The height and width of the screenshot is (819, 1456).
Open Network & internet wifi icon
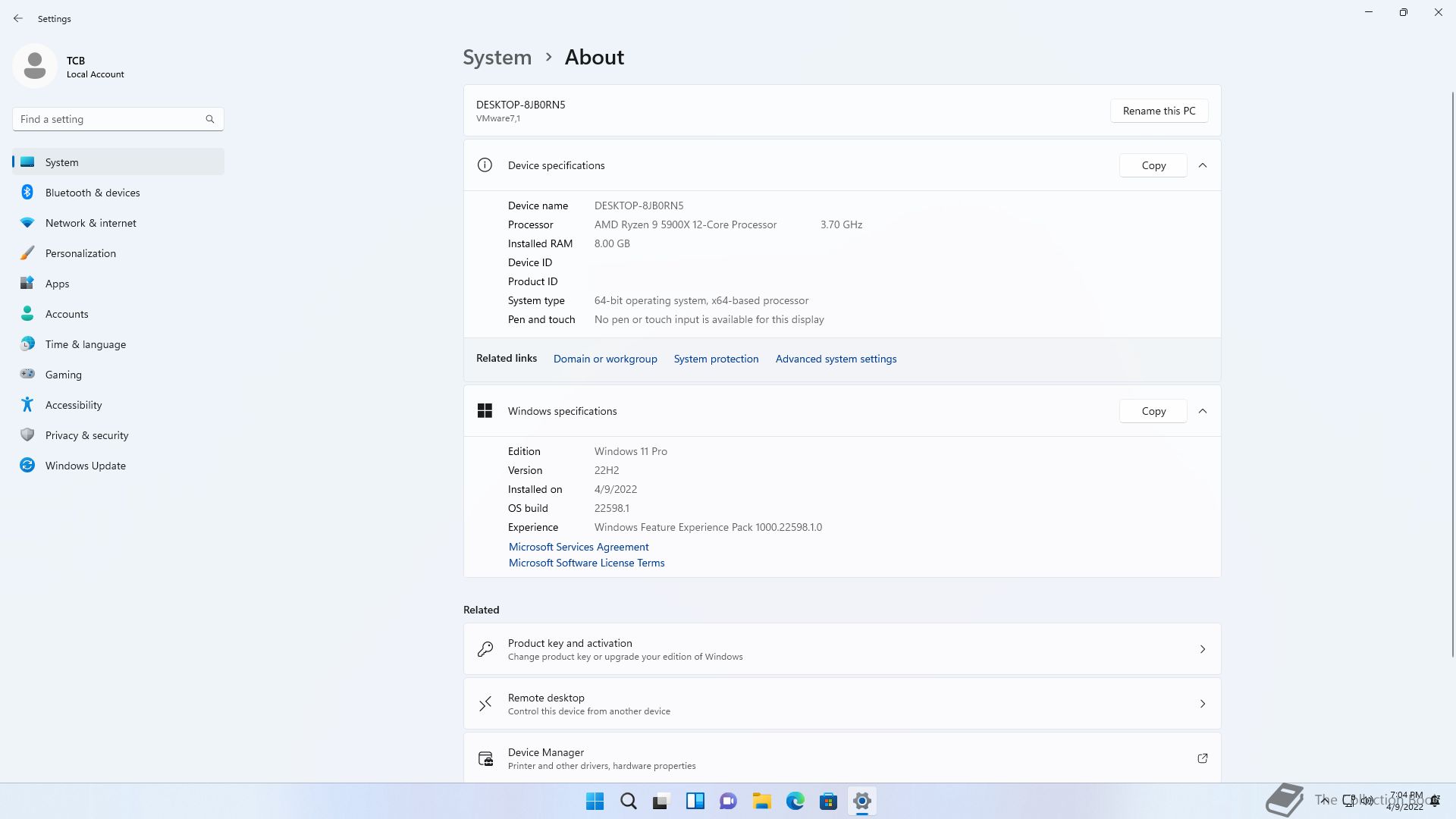tap(27, 223)
